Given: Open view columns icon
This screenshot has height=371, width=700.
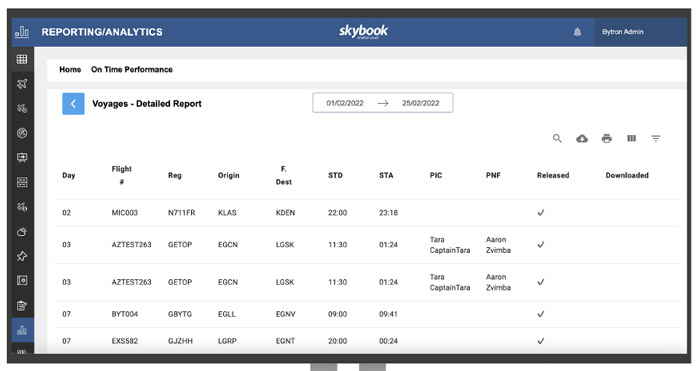Looking at the screenshot, I should pyautogui.click(x=631, y=138).
